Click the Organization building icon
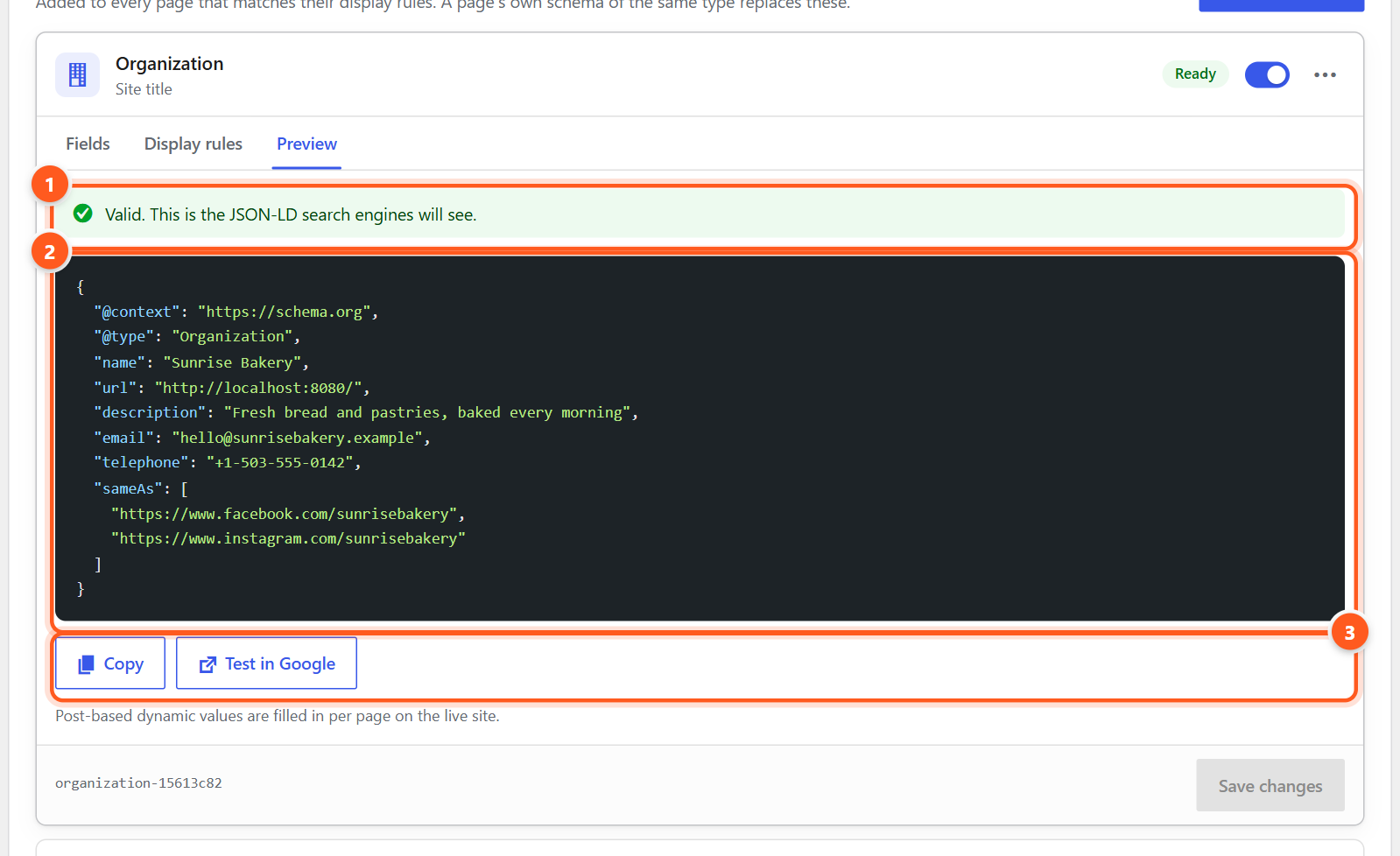1400x856 pixels. tap(77, 74)
